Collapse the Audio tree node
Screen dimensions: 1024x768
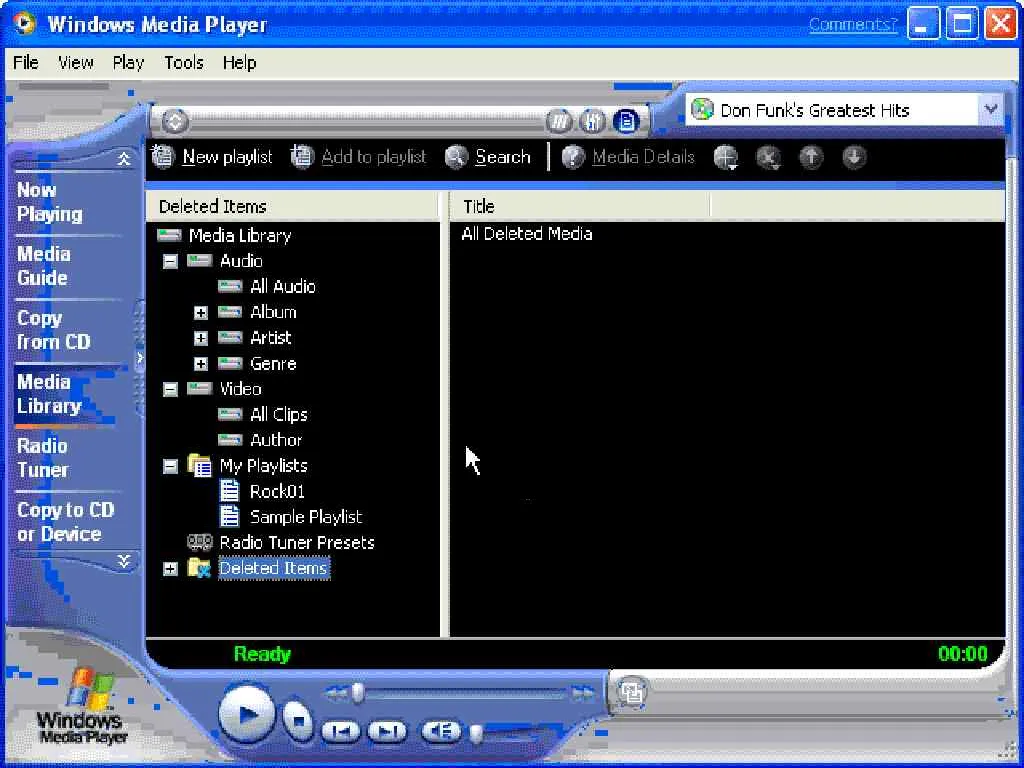pos(170,261)
